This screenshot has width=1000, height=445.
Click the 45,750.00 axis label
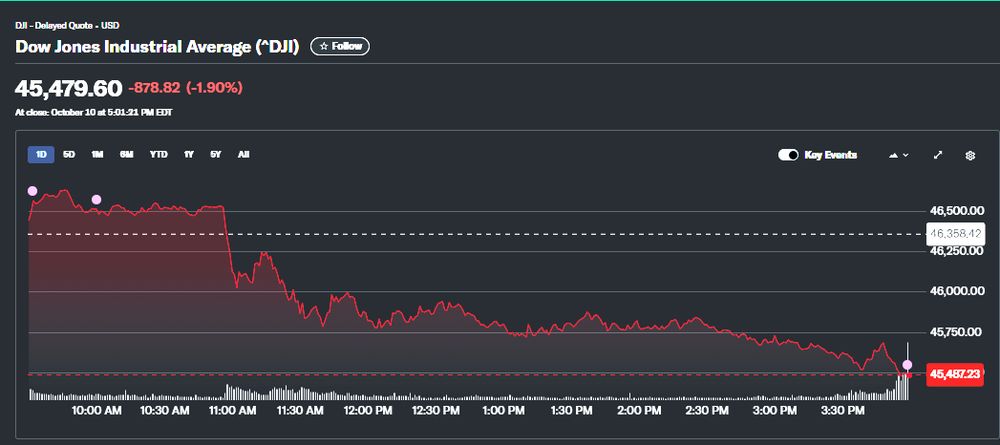click(x=957, y=332)
